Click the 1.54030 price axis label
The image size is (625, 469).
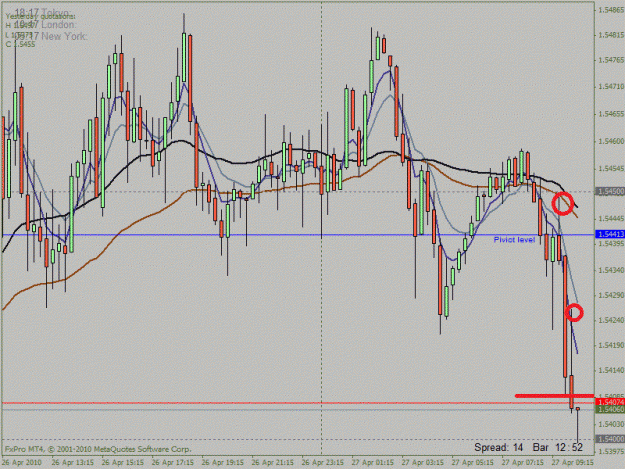click(x=611, y=424)
